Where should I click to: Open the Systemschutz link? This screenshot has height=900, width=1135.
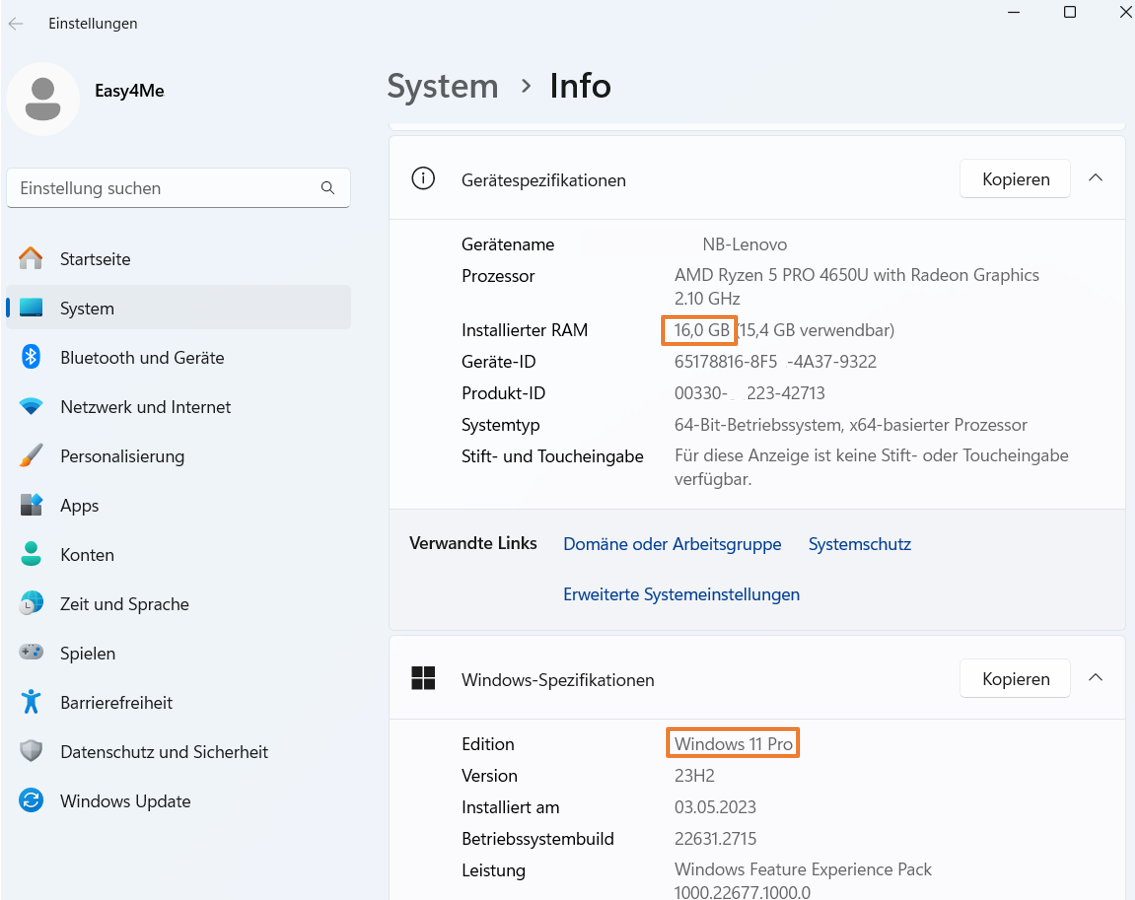859,544
